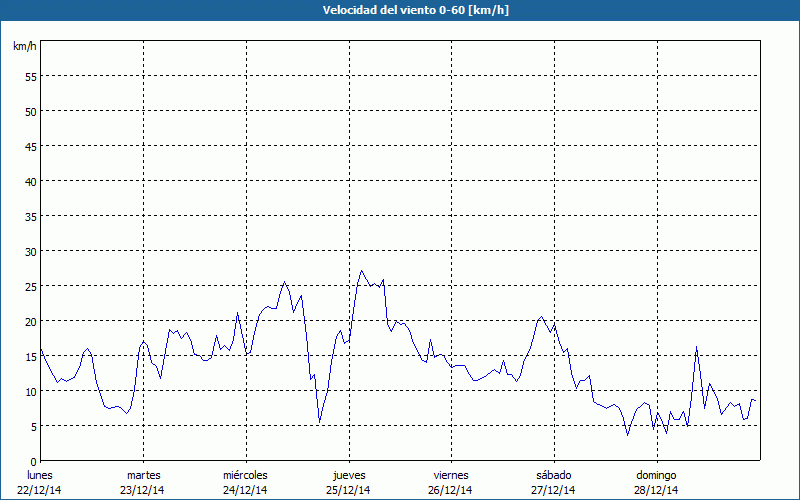Click the highest wind peak on jueves

[362, 271]
